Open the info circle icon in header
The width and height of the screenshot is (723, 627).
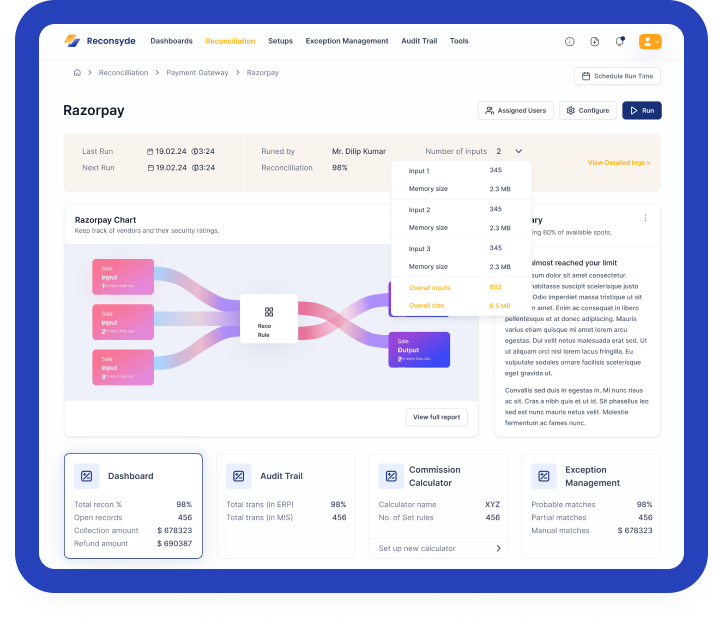tap(569, 41)
